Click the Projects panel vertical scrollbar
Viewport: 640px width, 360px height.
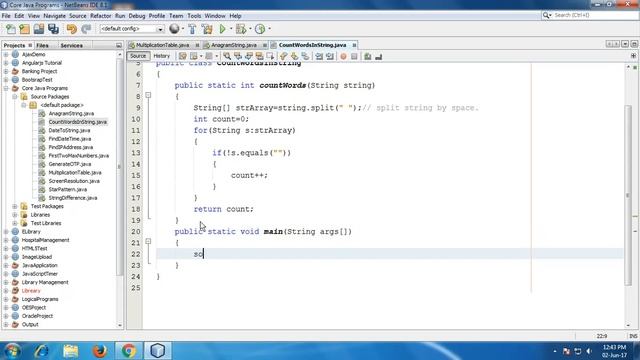point(120,167)
